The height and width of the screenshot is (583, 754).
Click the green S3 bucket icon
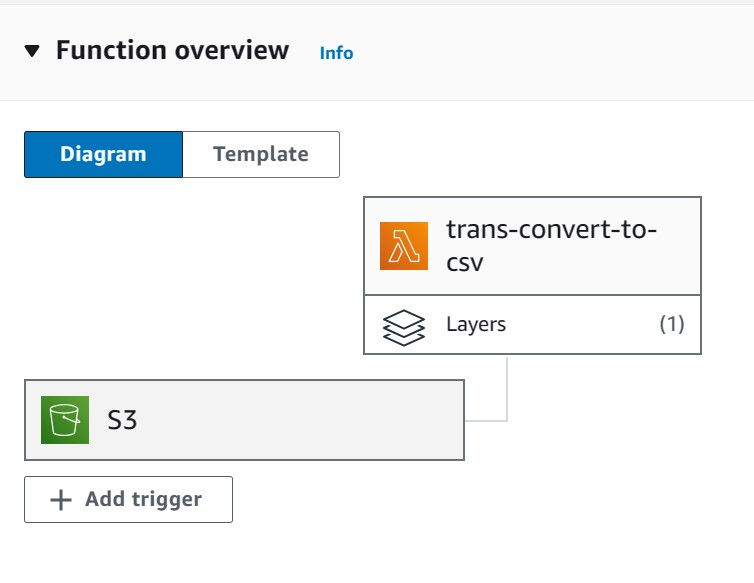coord(65,420)
